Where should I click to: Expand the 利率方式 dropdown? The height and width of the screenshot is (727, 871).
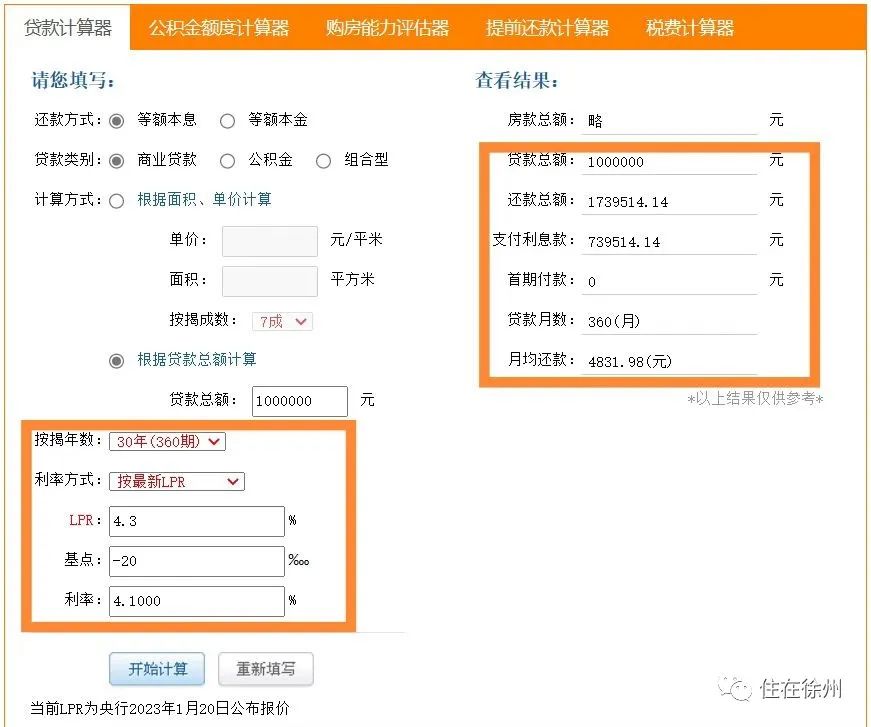tap(176, 481)
